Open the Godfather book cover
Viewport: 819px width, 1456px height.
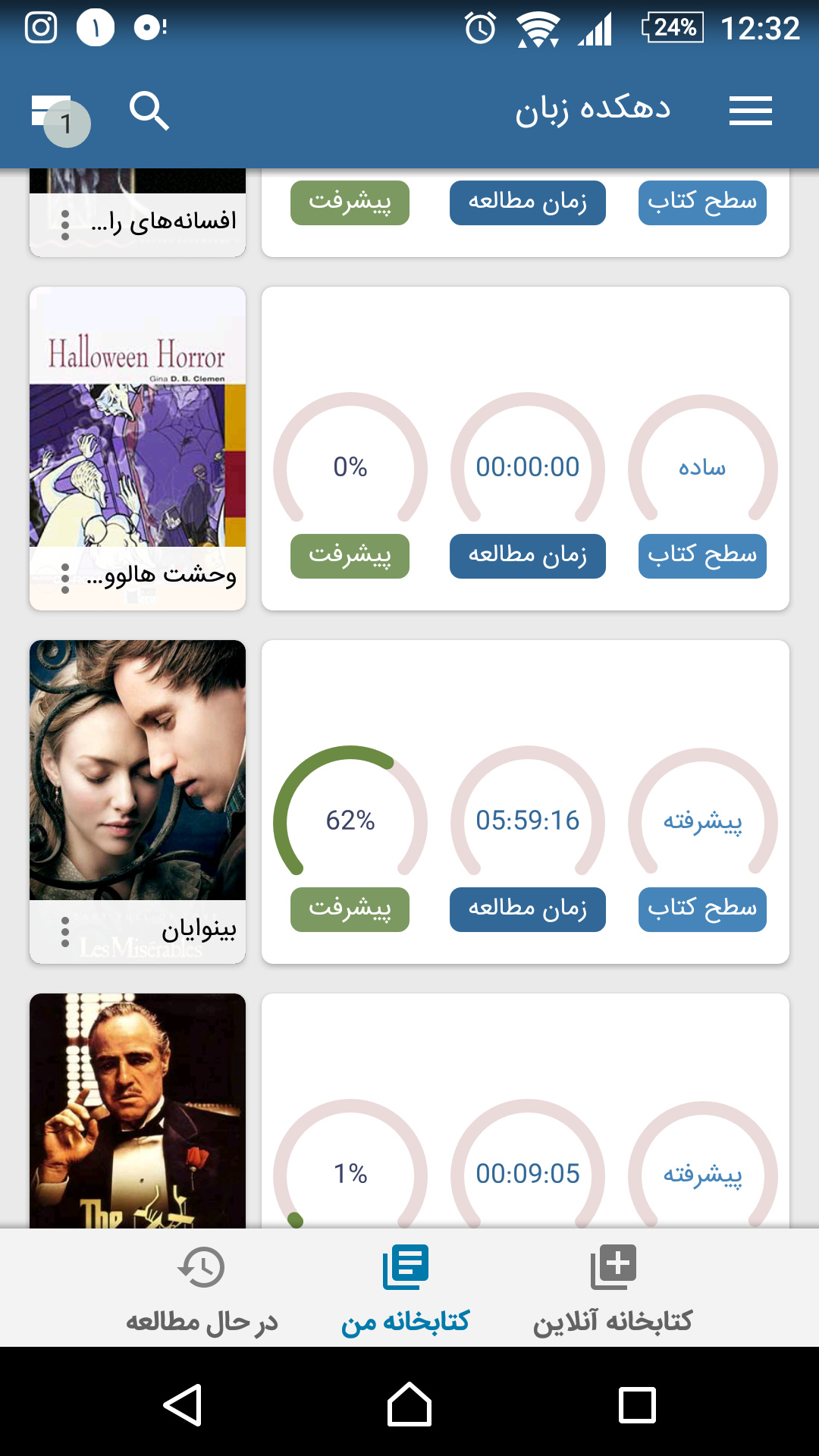(137, 1111)
